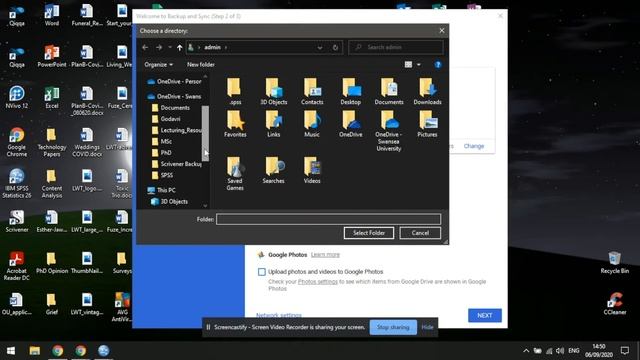Open Photos settings link
640x360 pixels.
(x=318, y=282)
